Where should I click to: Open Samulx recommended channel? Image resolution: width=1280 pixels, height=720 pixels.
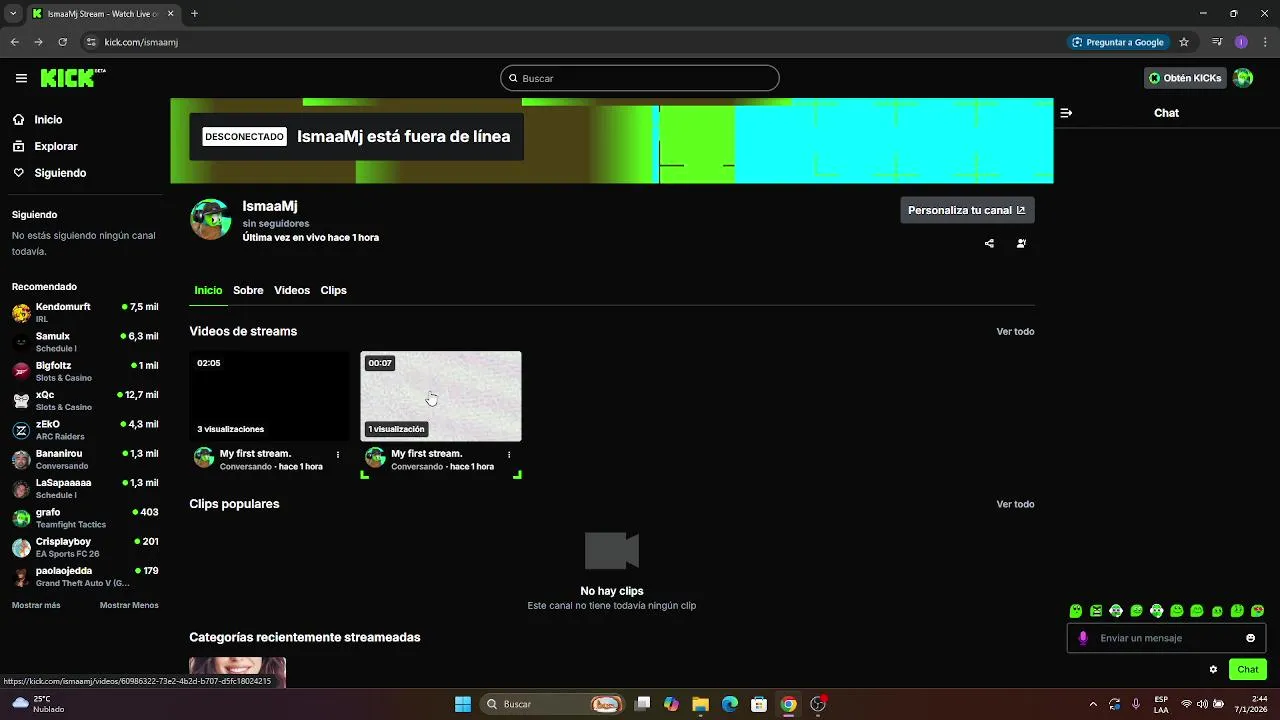pyautogui.click(x=85, y=342)
